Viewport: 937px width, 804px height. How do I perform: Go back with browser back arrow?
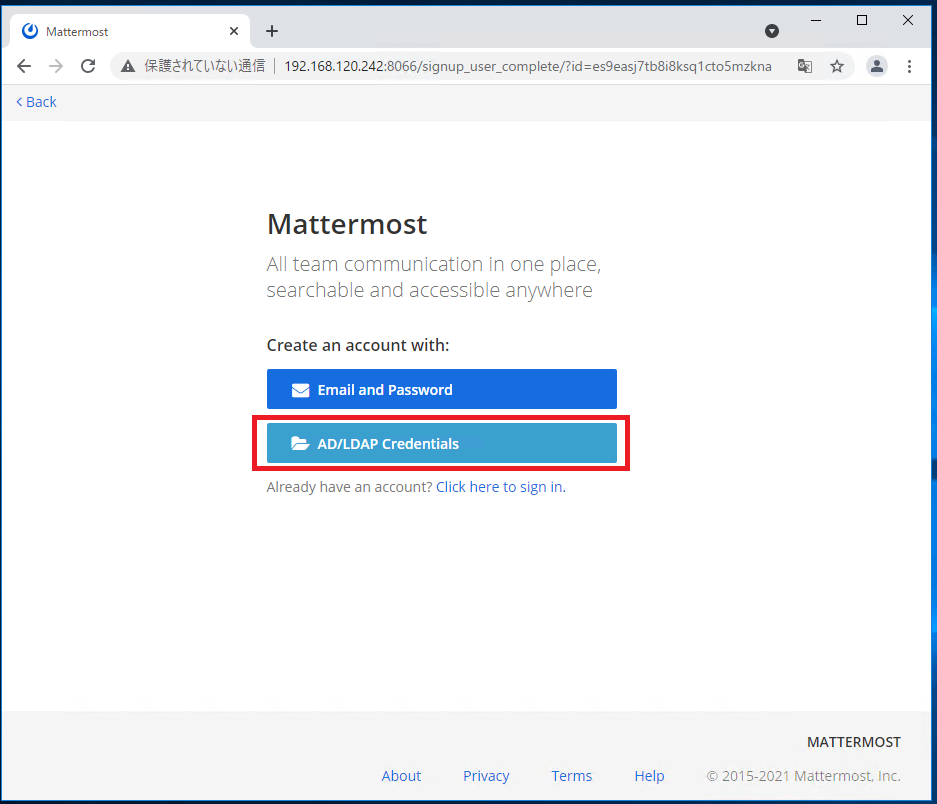24,66
